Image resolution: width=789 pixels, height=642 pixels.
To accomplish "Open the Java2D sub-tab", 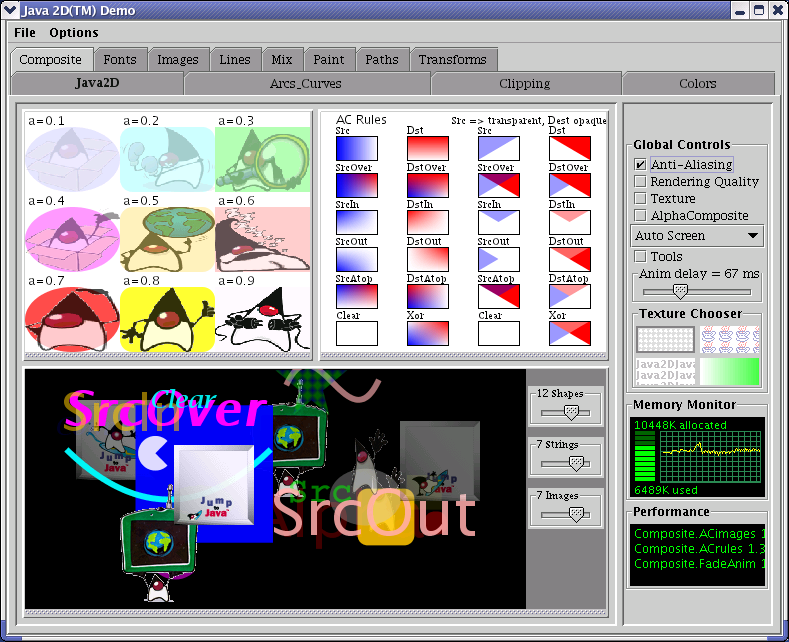I will coord(97,83).
